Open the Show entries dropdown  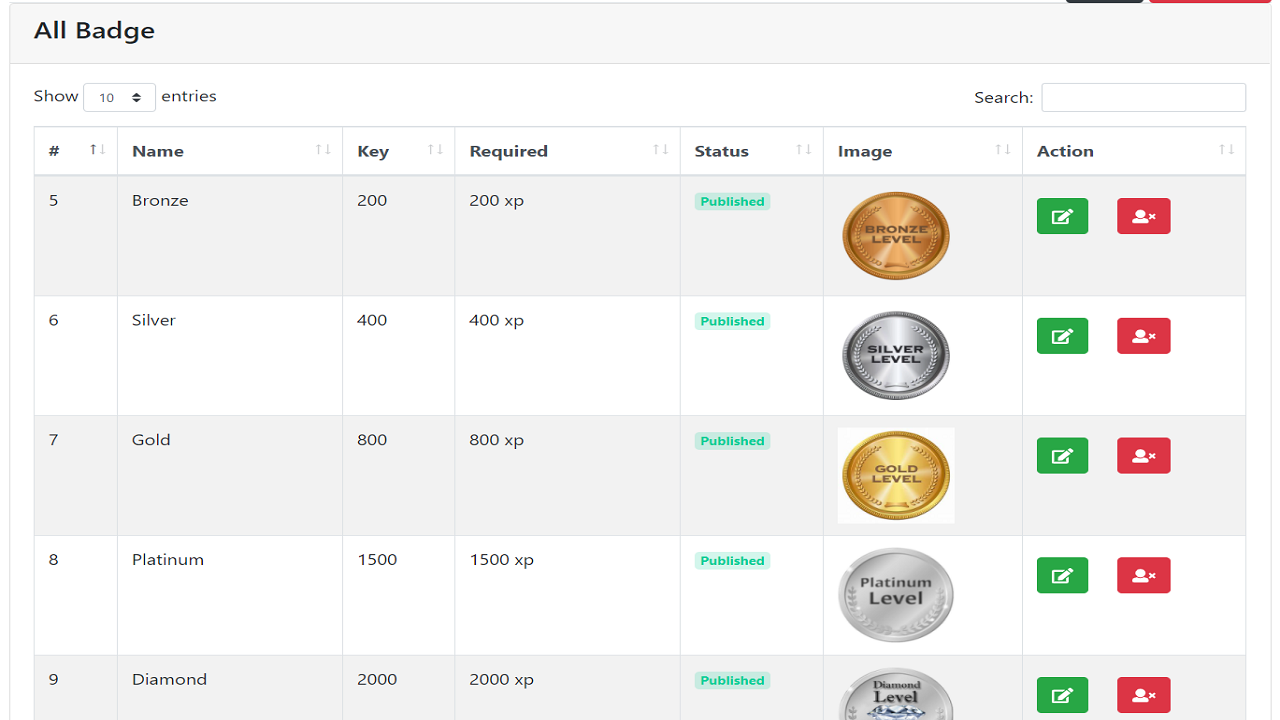[x=119, y=97]
